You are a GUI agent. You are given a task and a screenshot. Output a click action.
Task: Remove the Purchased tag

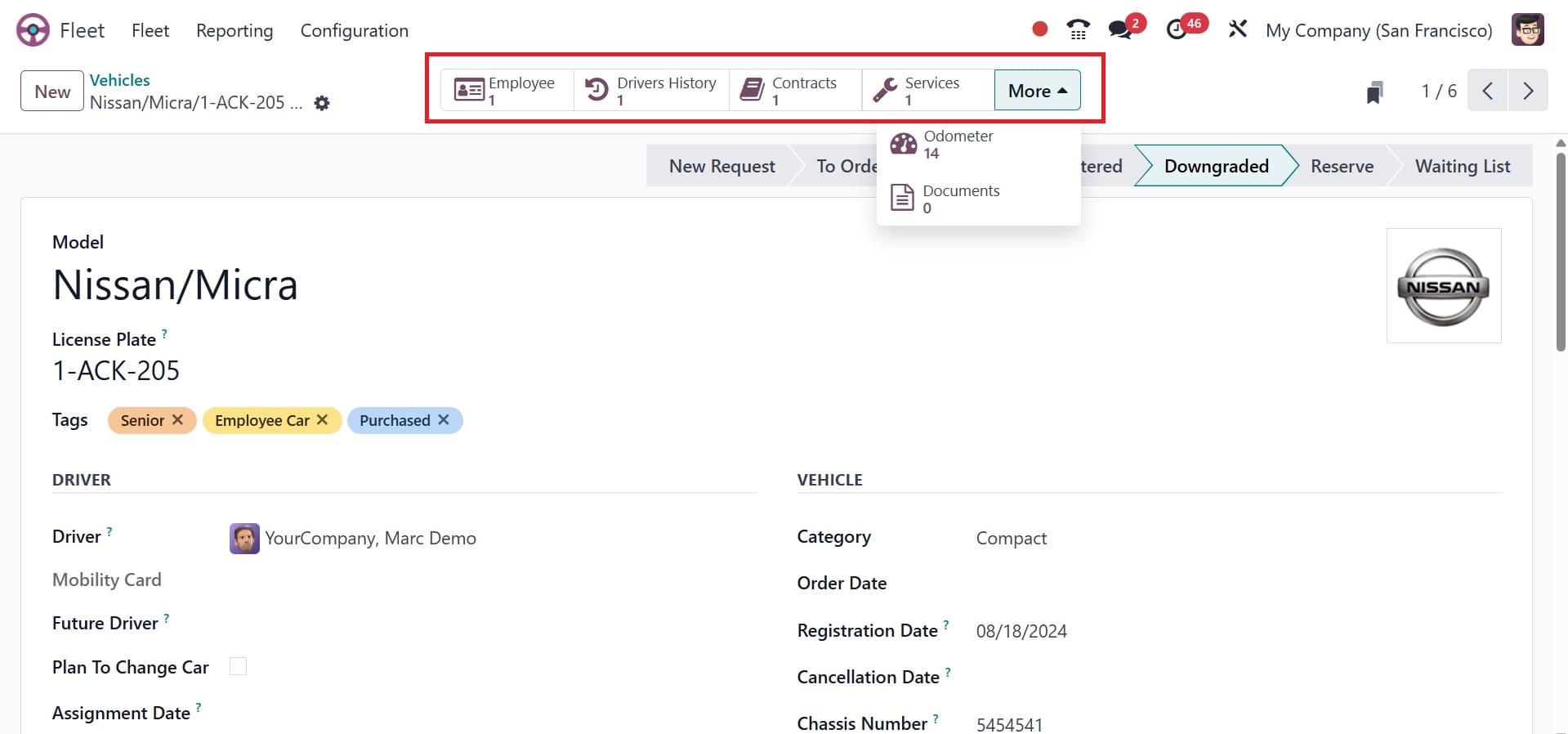443,419
